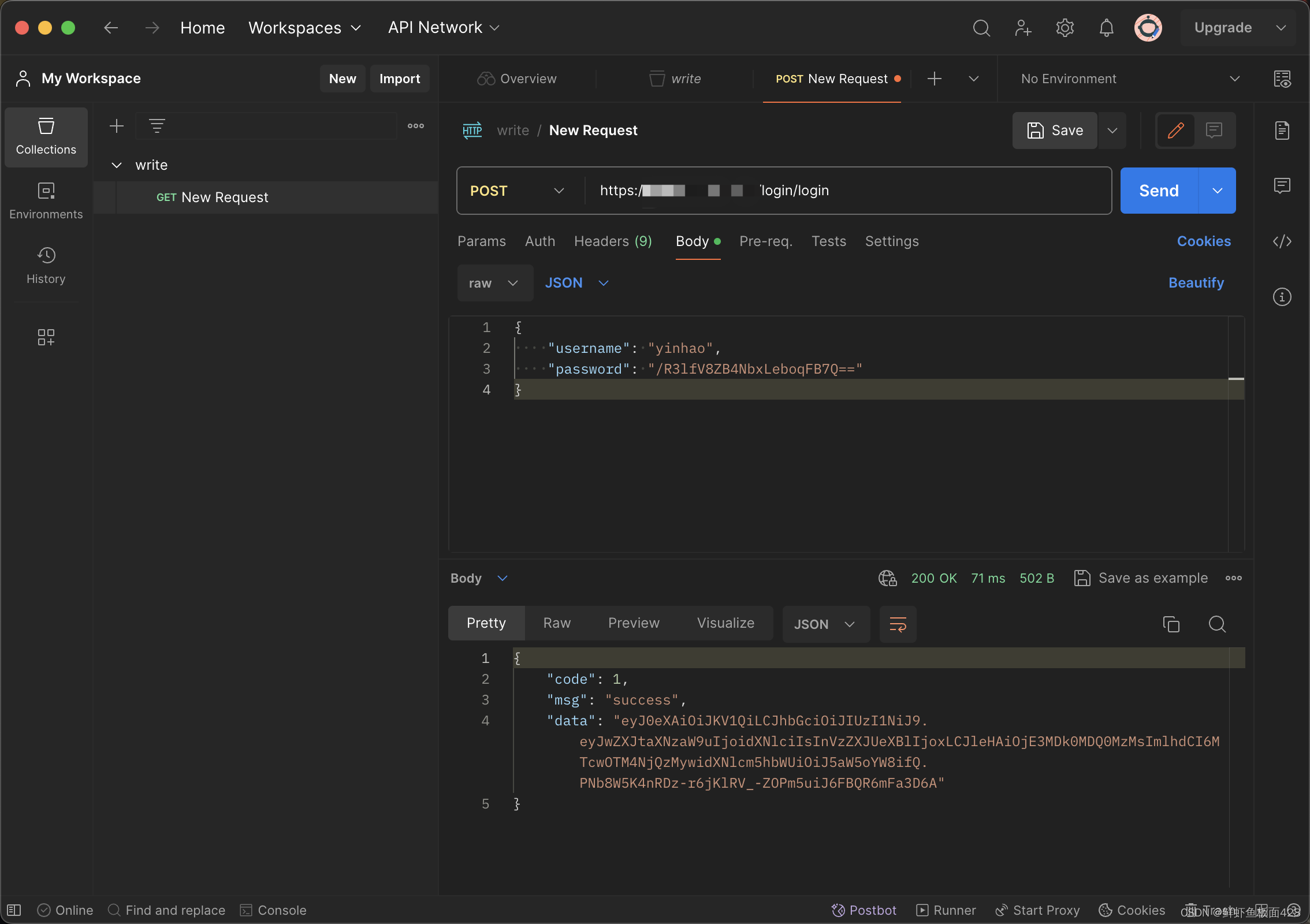Switch response view to Visualize
The image size is (1310, 924).
(x=725, y=623)
